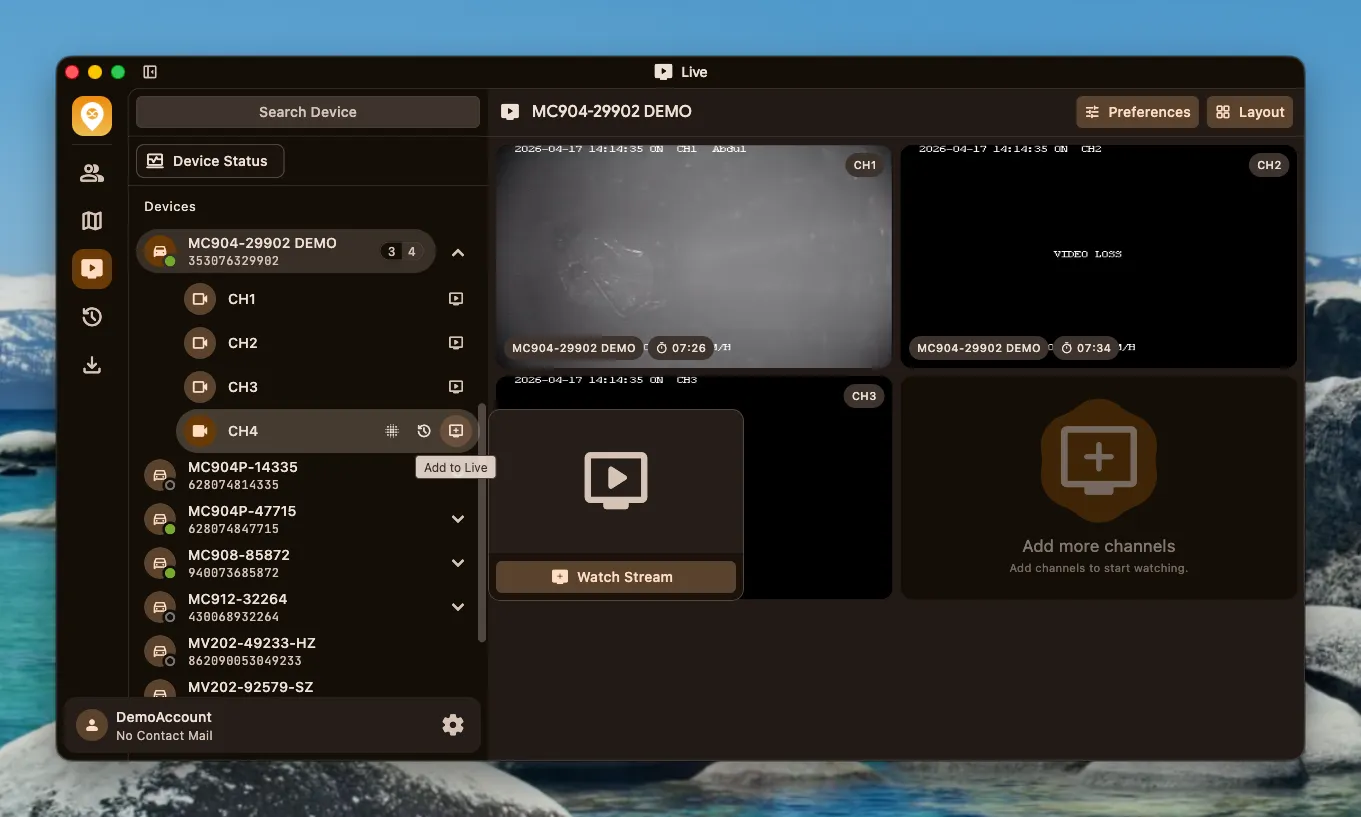Click the CH3 label badge on video
1361x817 pixels.
pos(864,396)
